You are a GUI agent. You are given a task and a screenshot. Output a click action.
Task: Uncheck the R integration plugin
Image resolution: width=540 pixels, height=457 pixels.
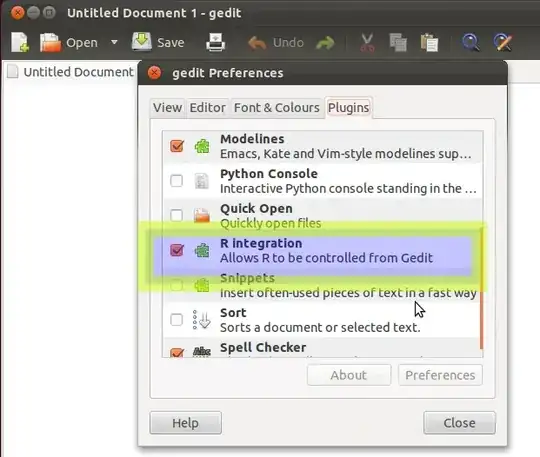pos(177,250)
